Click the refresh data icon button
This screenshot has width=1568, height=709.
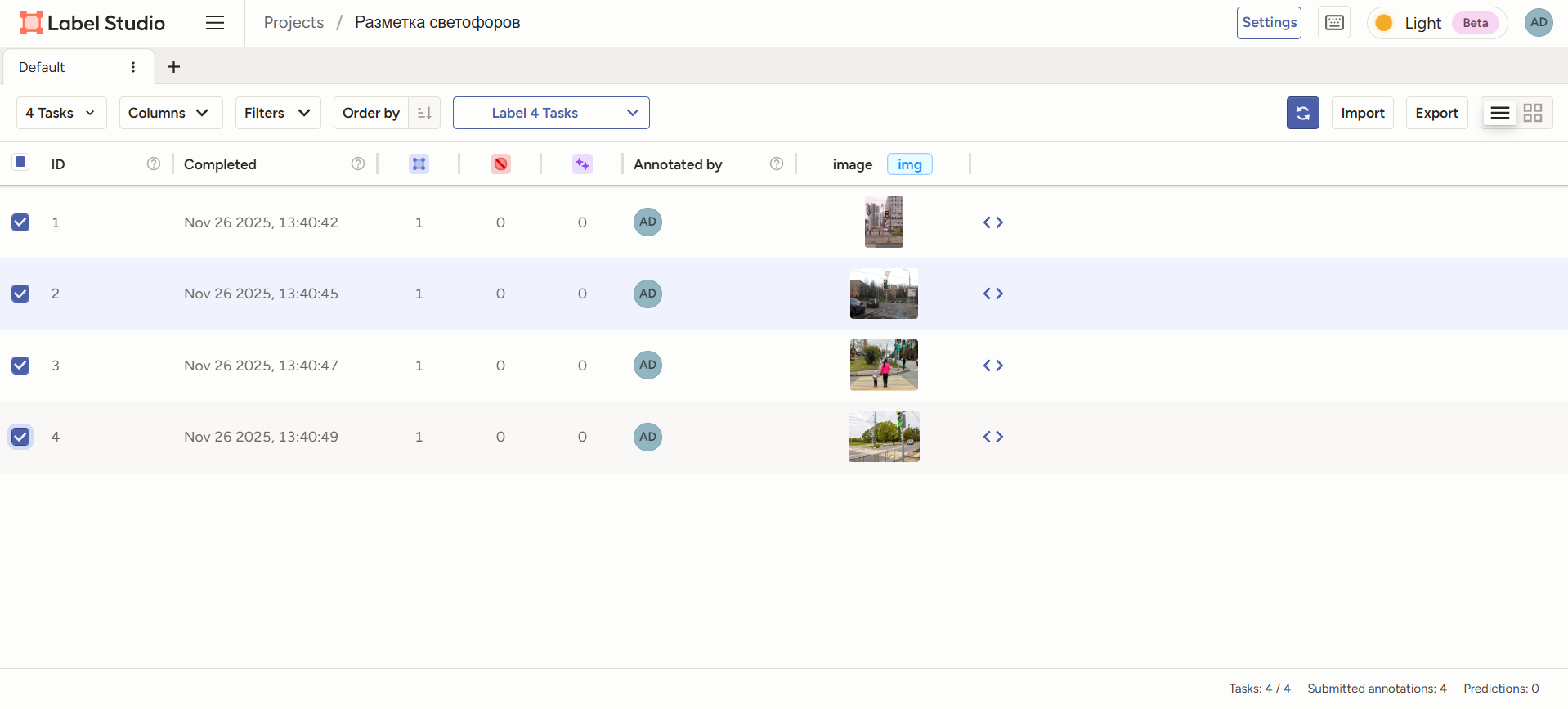pyautogui.click(x=1302, y=113)
